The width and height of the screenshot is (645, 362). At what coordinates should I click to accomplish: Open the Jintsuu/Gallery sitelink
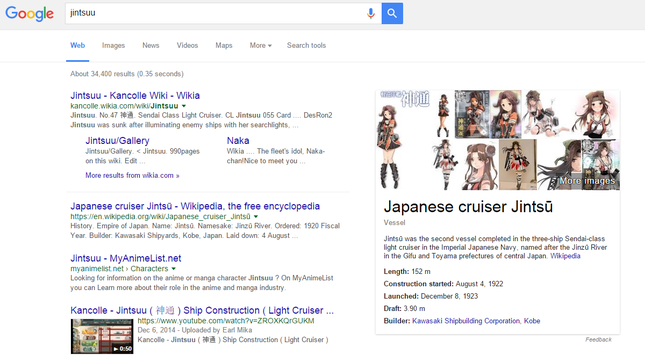click(x=117, y=141)
